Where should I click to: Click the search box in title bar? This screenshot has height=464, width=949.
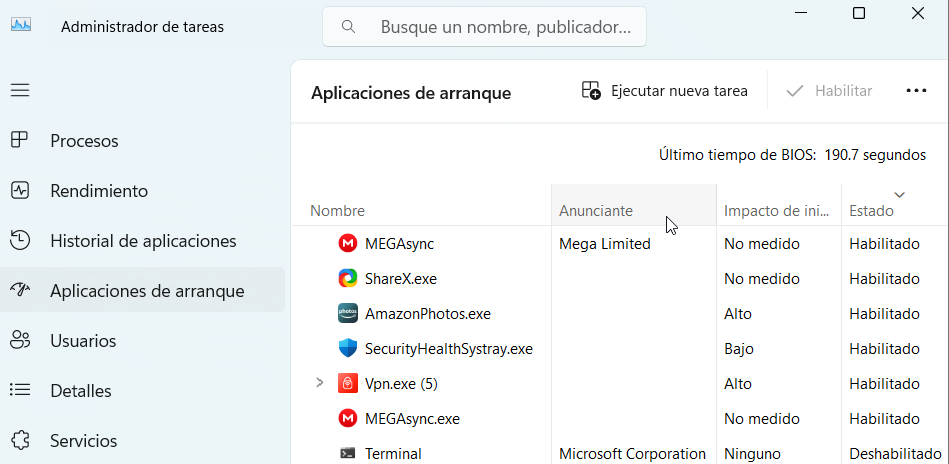(485, 27)
